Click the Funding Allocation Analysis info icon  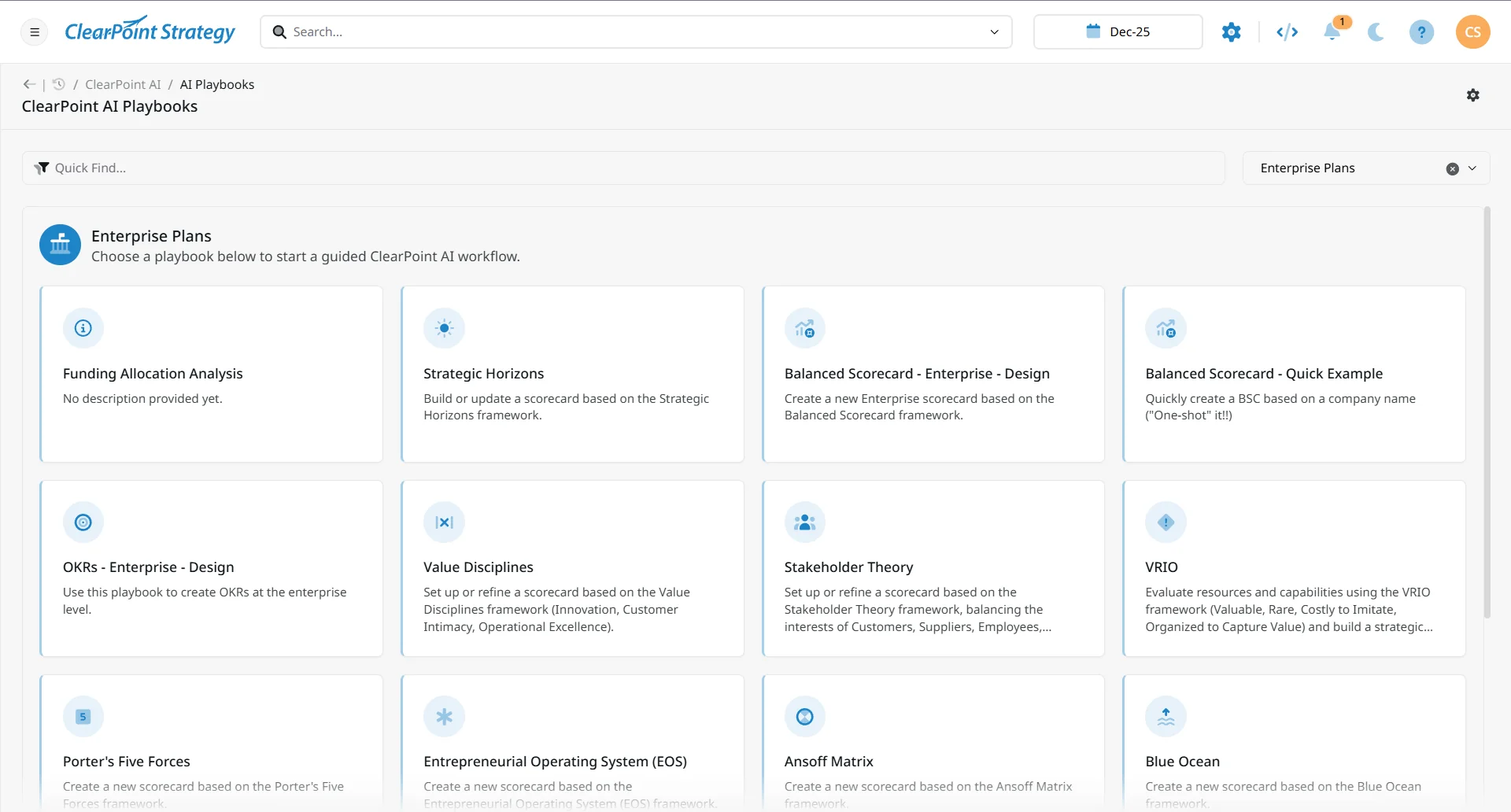click(83, 328)
